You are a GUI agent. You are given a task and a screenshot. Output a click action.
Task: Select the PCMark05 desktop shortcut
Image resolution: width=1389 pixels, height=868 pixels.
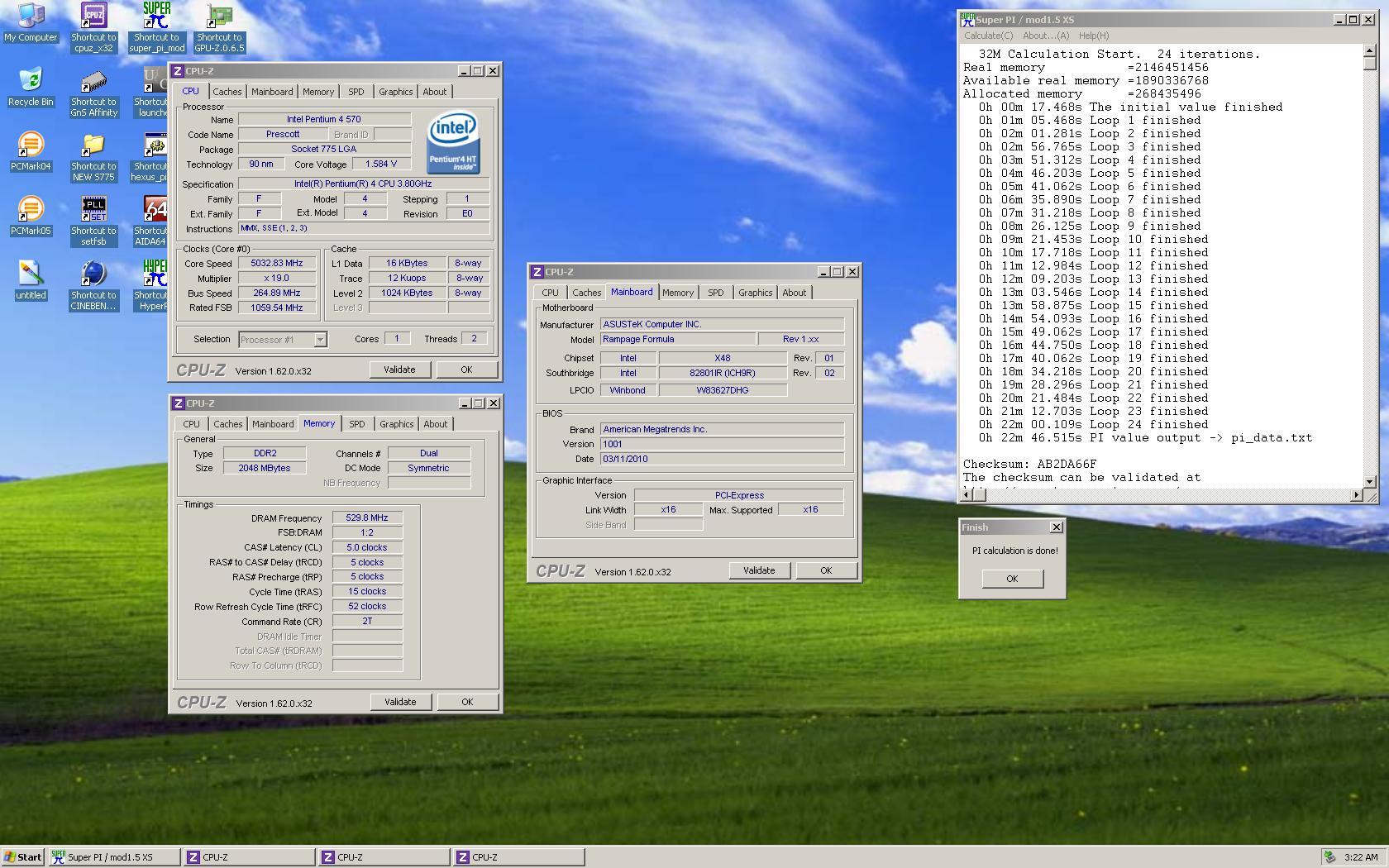pos(31,216)
